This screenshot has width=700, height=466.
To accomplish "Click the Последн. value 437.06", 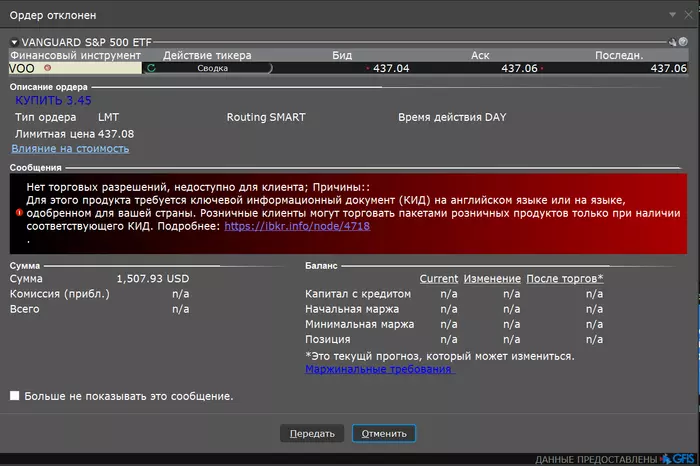I will (x=668, y=68).
